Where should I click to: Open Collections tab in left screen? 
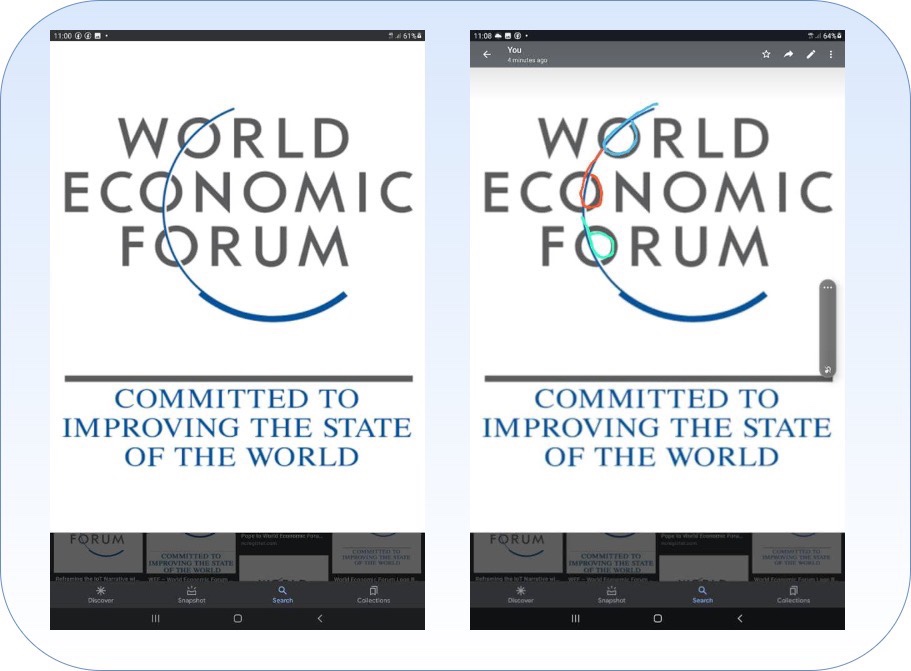(x=373, y=594)
